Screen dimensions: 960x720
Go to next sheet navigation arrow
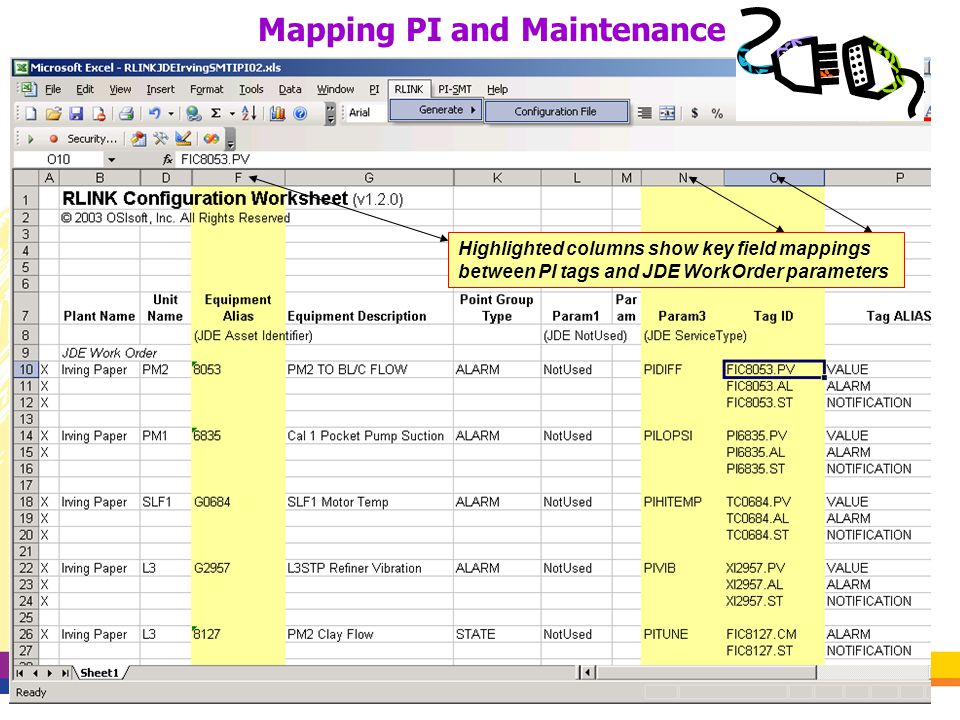click(50, 673)
